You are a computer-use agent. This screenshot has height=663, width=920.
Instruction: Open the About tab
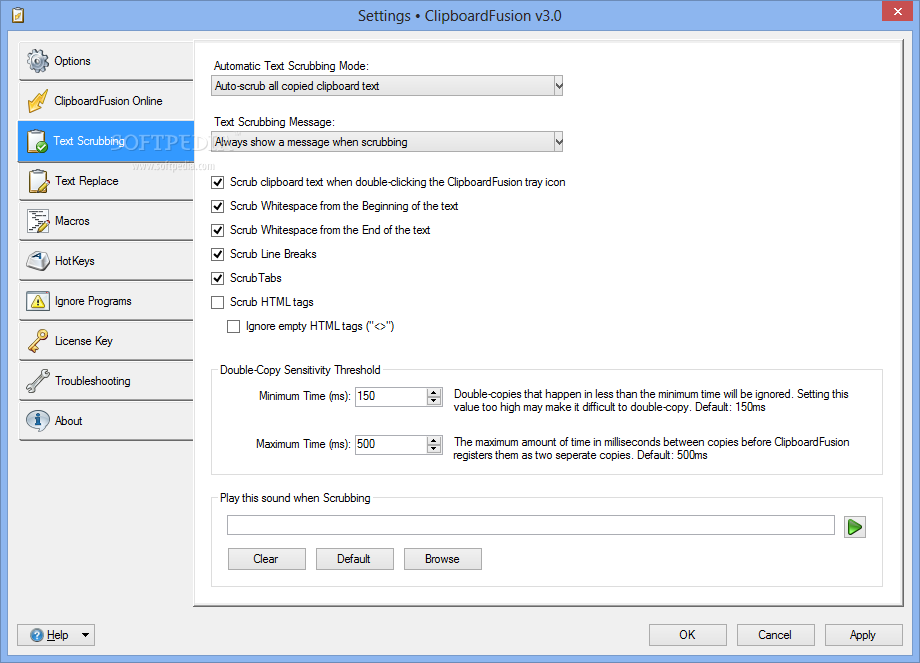click(x=106, y=421)
